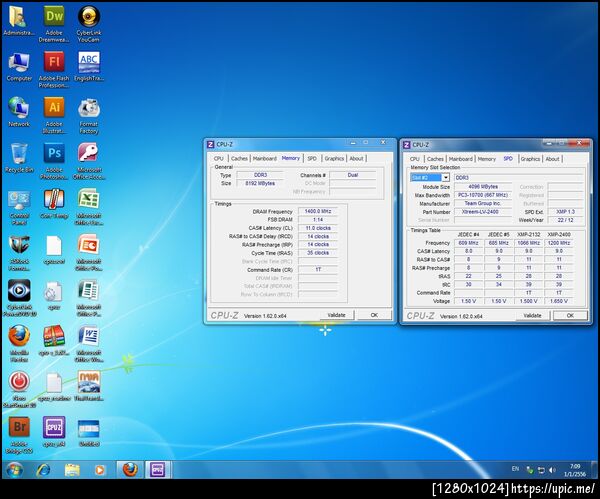This screenshot has width=600, height=499.
Task: Switch to Mainboard tab in left CPU-Z window
Action: coord(264,158)
